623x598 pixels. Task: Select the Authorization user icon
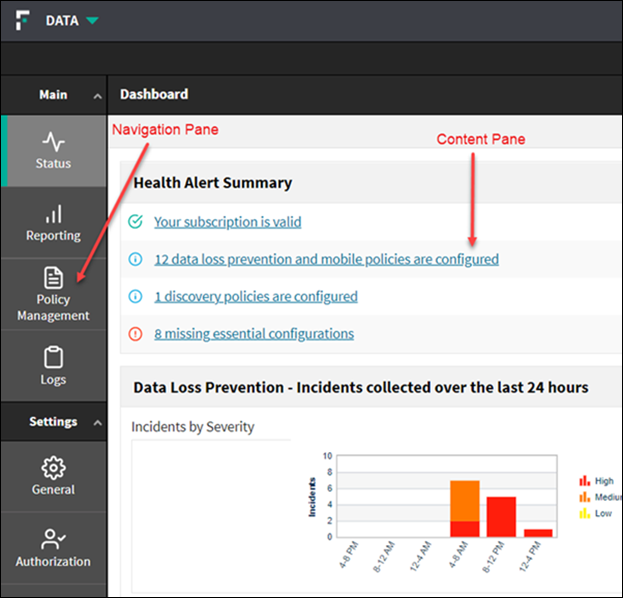[x=53, y=539]
